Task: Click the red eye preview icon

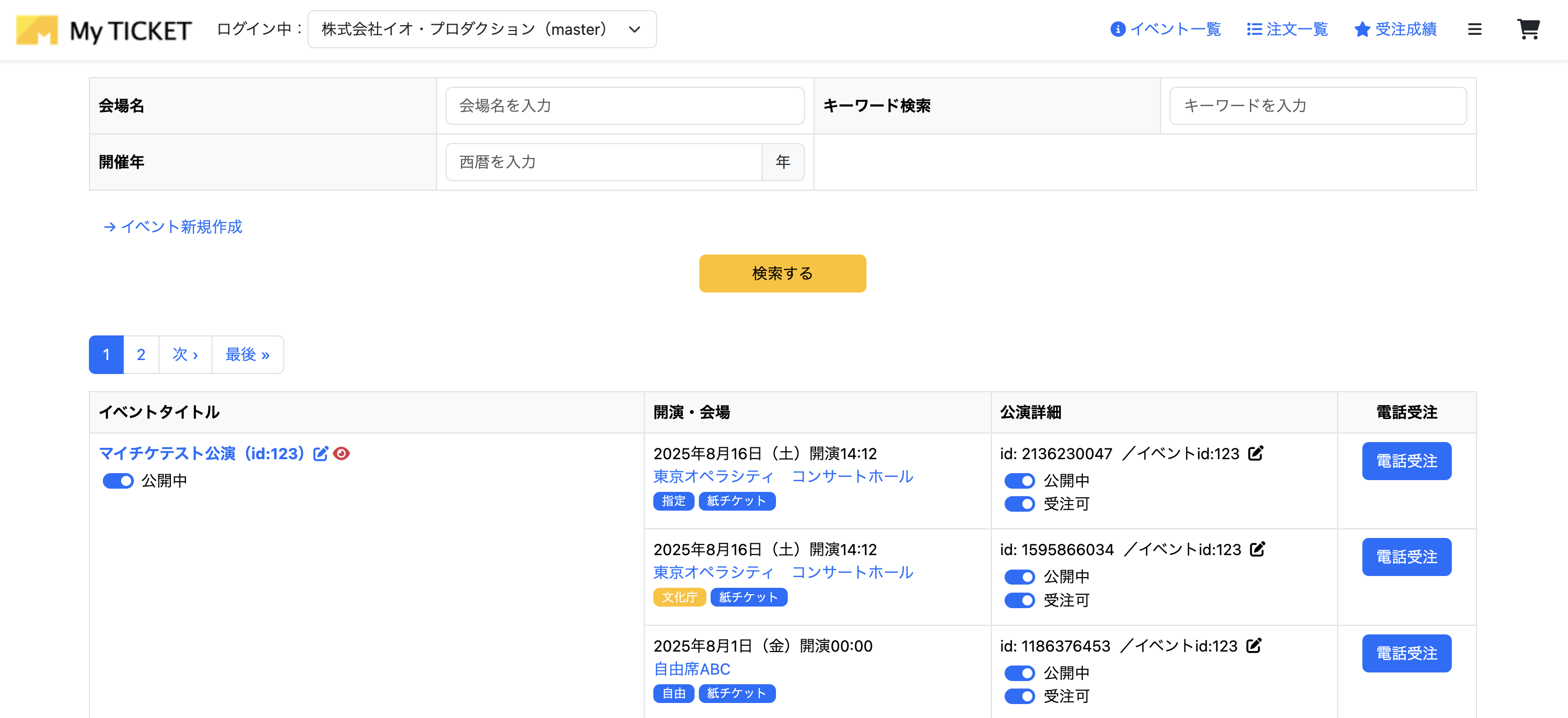Action: (x=342, y=454)
